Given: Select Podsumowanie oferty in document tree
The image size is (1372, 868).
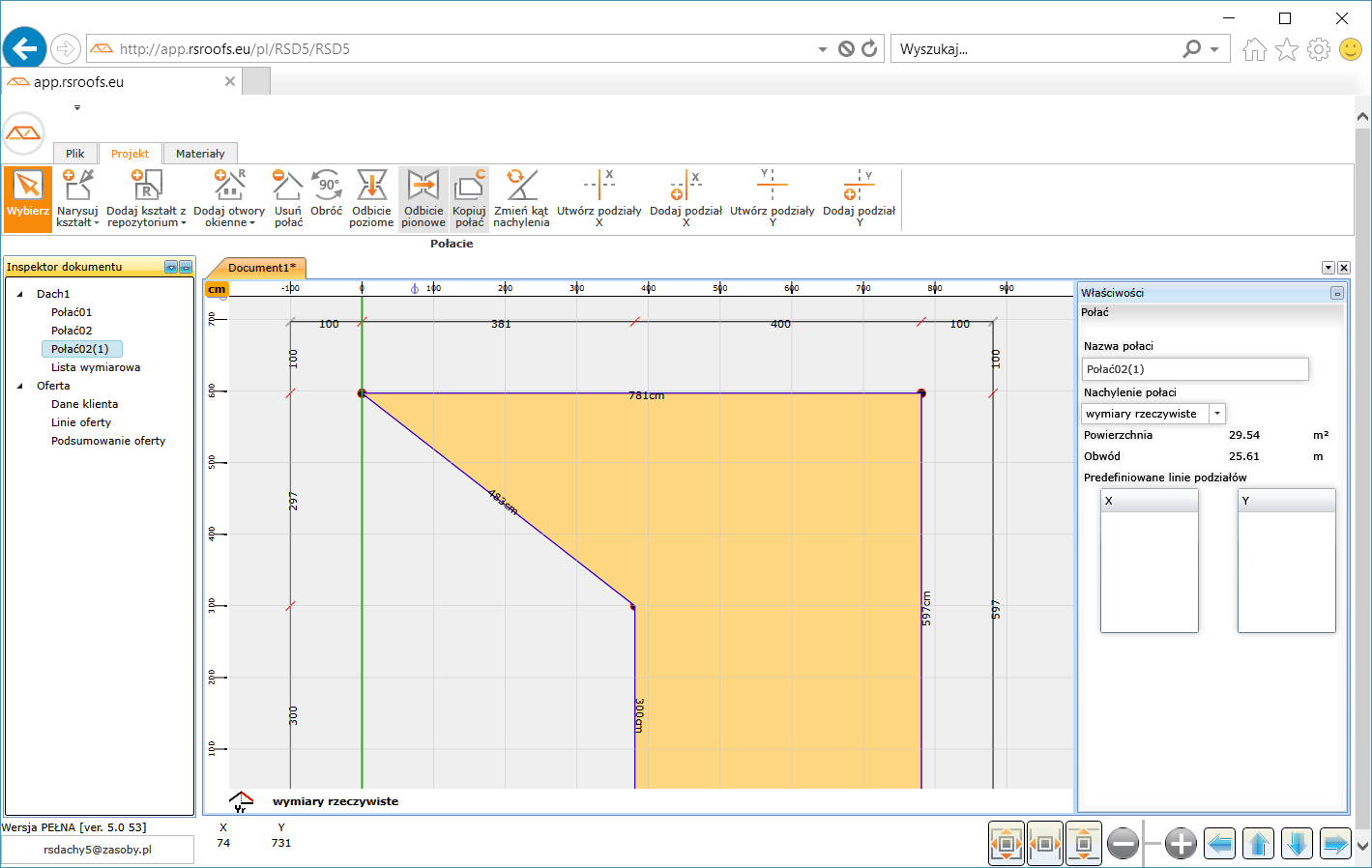Looking at the screenshot, I should 108,441.
